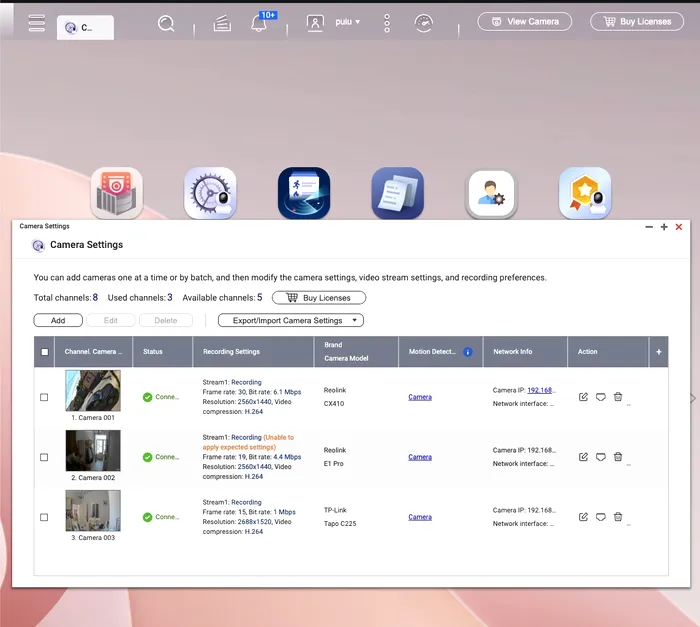Click Buy Licenses beside Available channels

click(x=319, y=298)
